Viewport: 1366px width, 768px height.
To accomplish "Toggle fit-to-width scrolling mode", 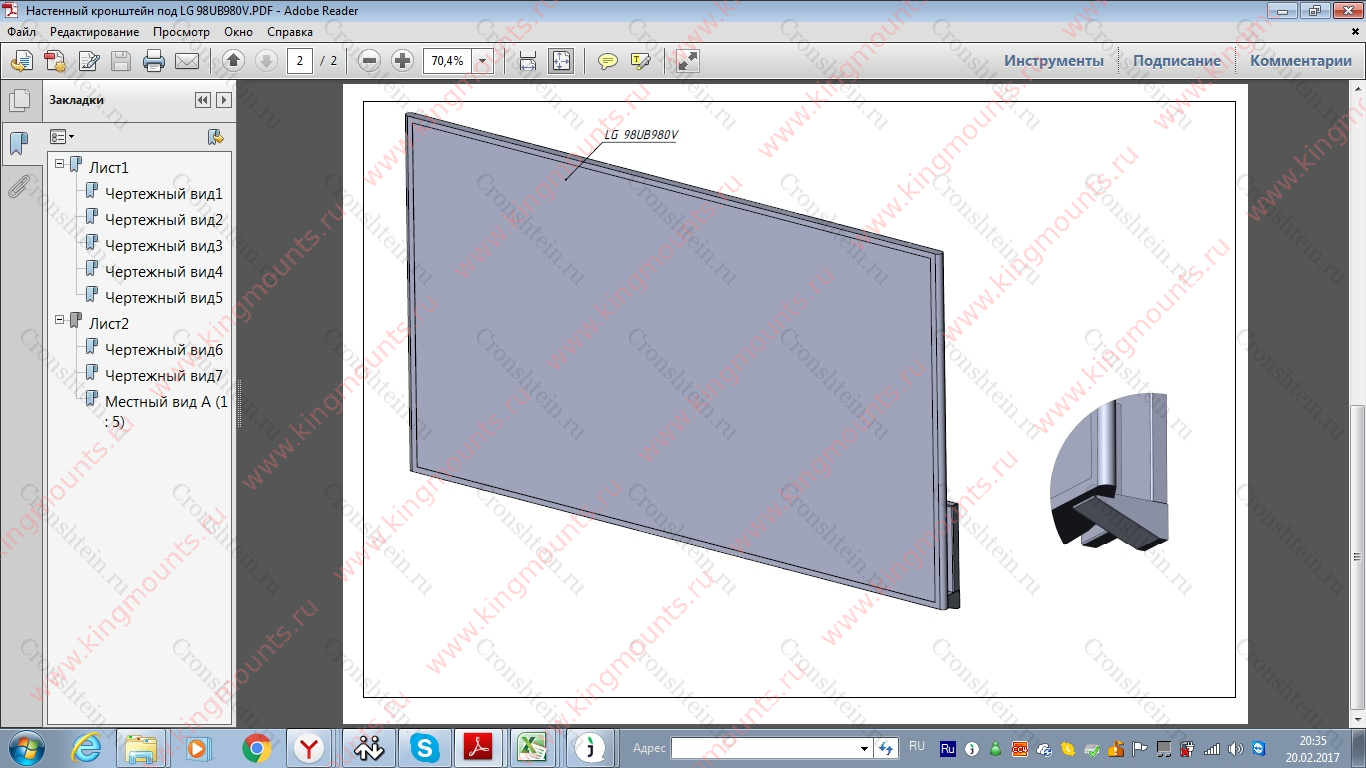I will tap(528, 61).
